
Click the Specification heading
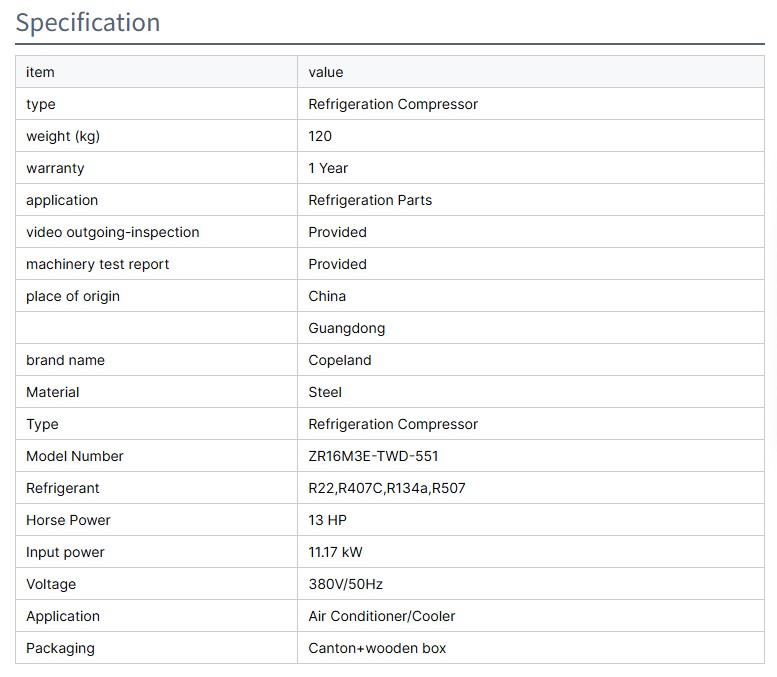point(88,23)
